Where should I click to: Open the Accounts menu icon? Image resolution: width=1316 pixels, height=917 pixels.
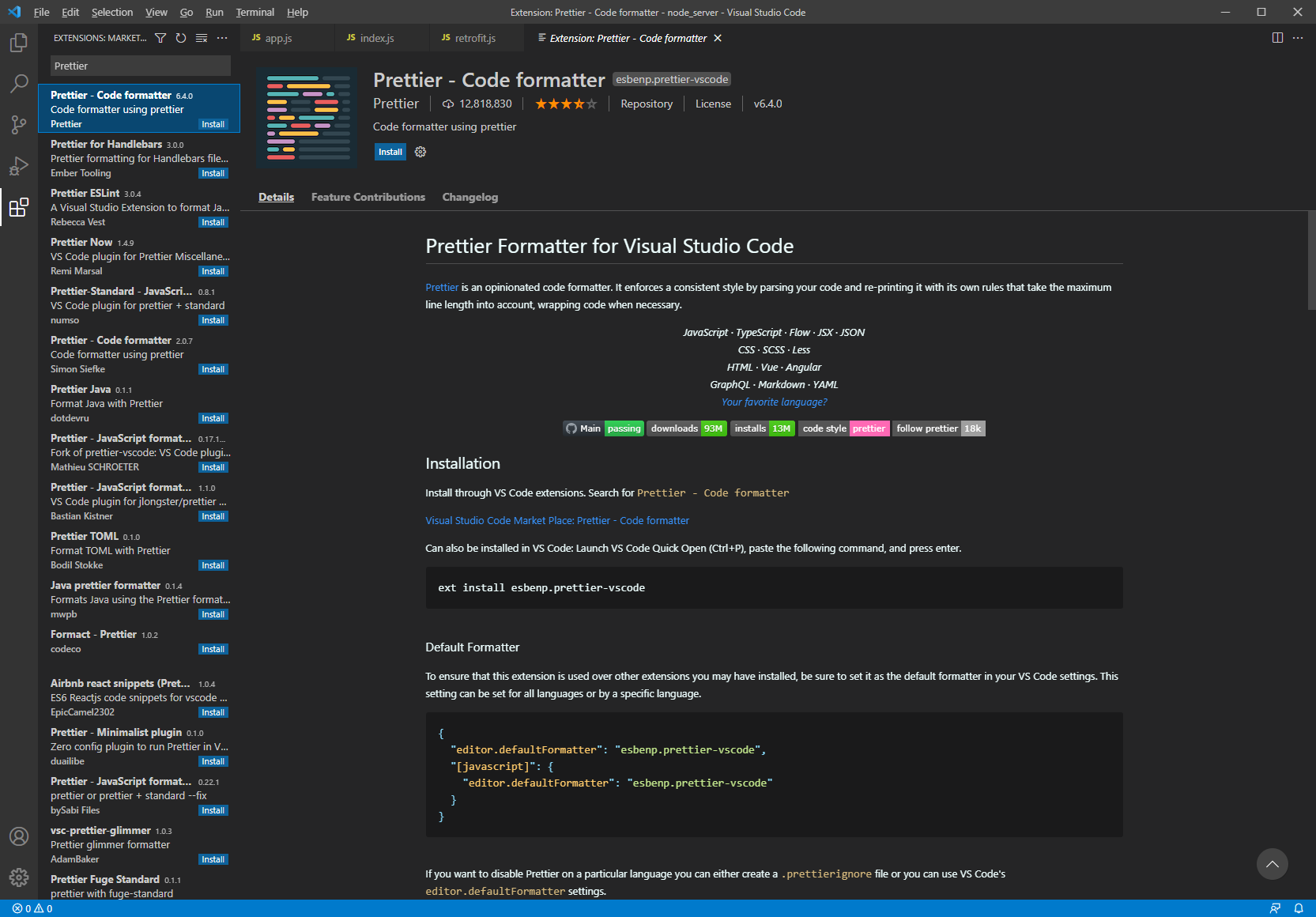[19, 836]
